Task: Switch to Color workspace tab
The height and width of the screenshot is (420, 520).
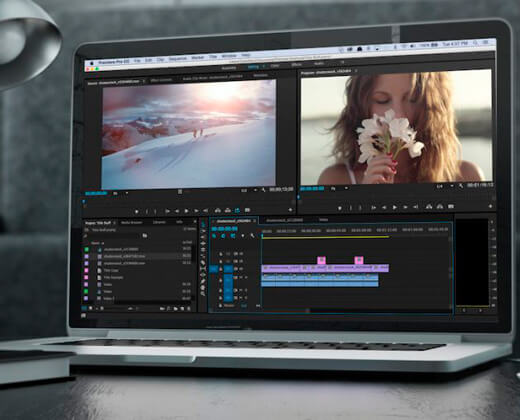Action: [275, 66]
